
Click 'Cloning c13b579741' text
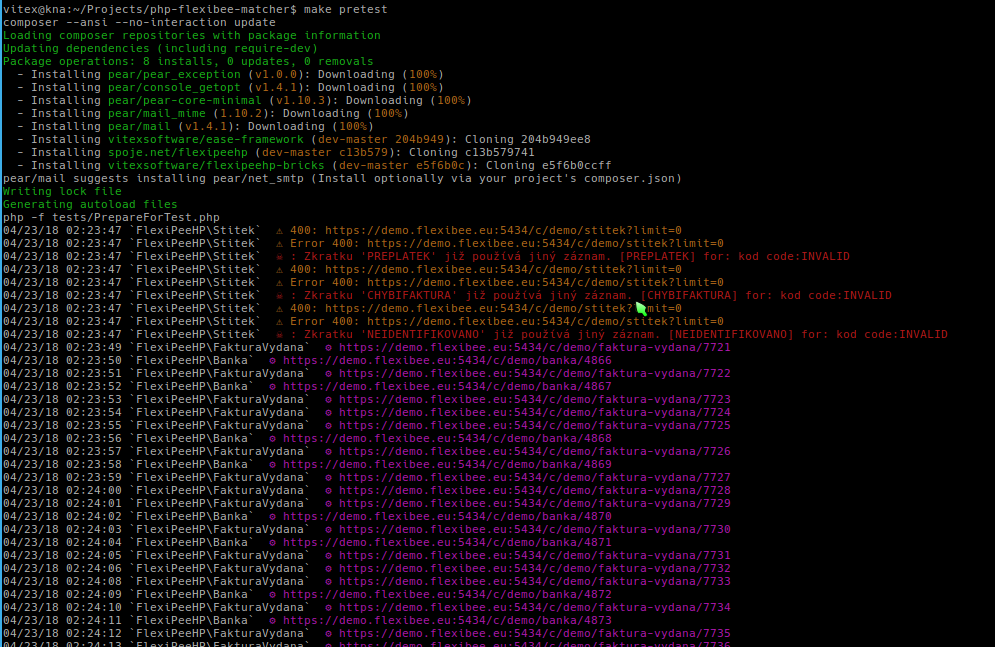[x=471, y=152]
